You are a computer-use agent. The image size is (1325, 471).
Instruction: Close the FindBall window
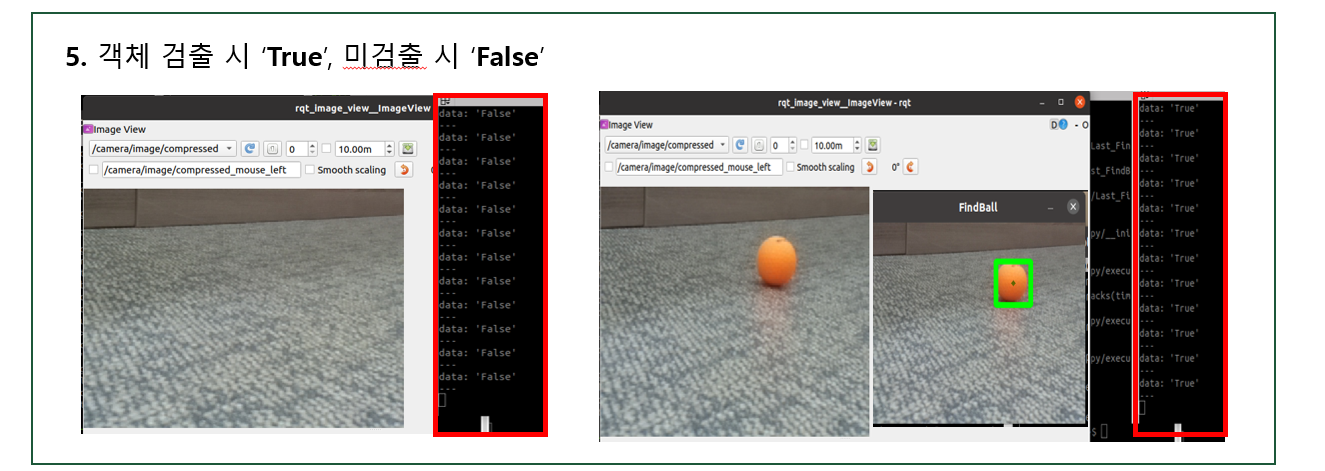click(x=1073, y=207)
